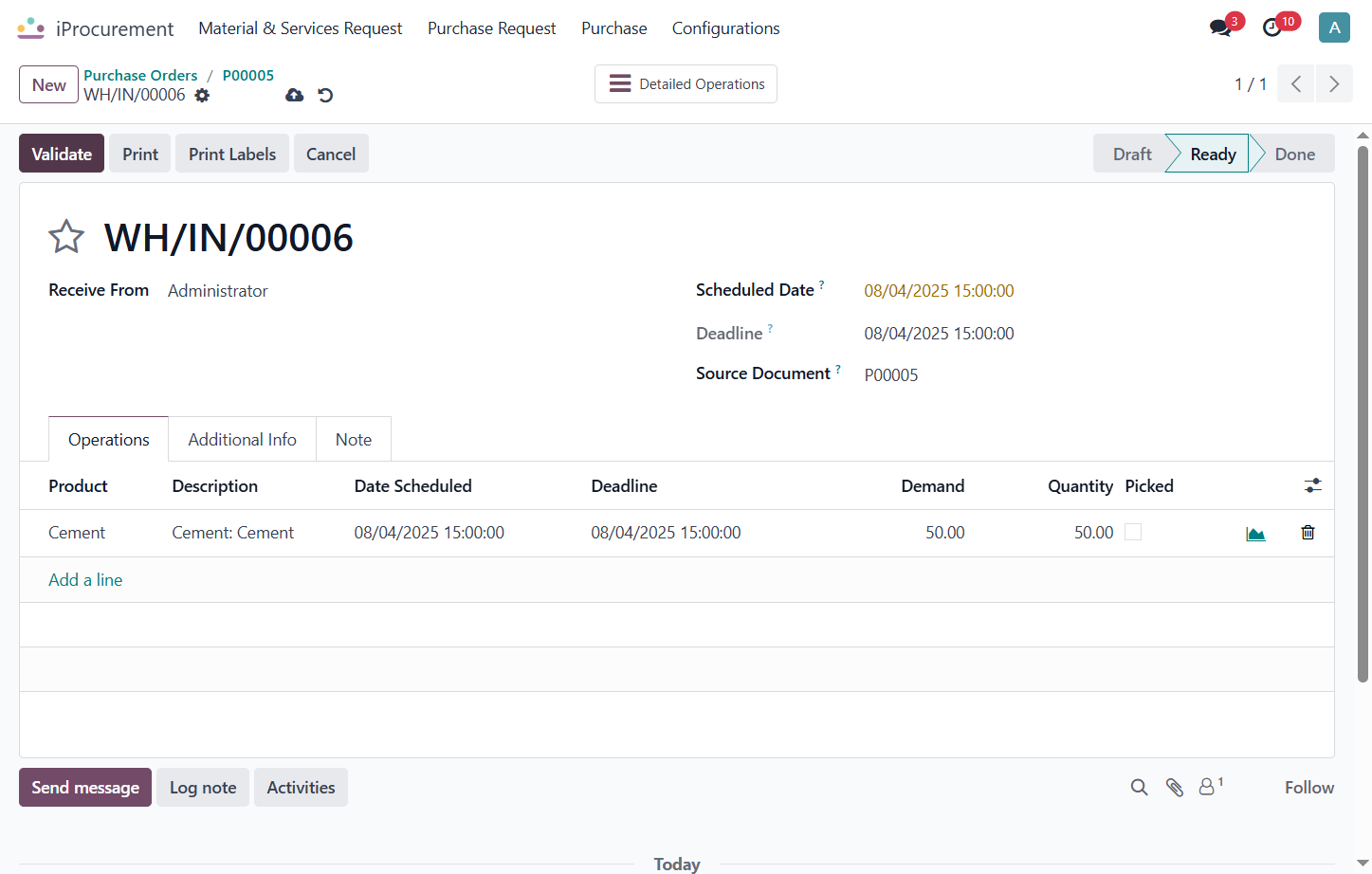Open the P00005 breadcrumb link
The image size is (1372, 874).
pos(248,75)
